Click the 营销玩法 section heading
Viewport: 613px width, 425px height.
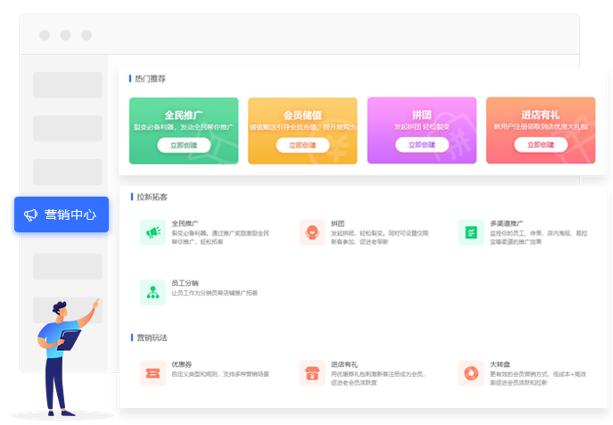[152, 337]
